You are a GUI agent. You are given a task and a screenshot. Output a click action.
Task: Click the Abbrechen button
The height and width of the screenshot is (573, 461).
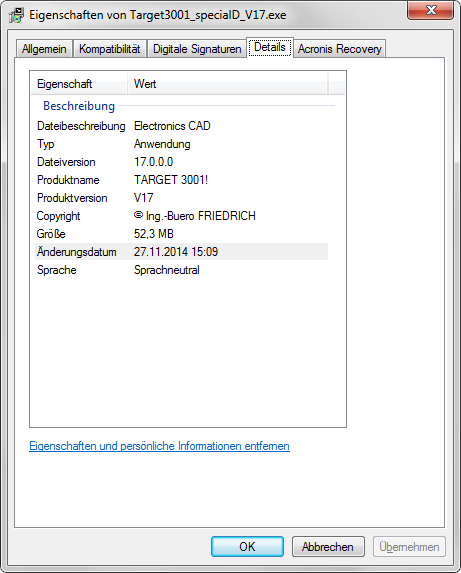tap(328, 547)
